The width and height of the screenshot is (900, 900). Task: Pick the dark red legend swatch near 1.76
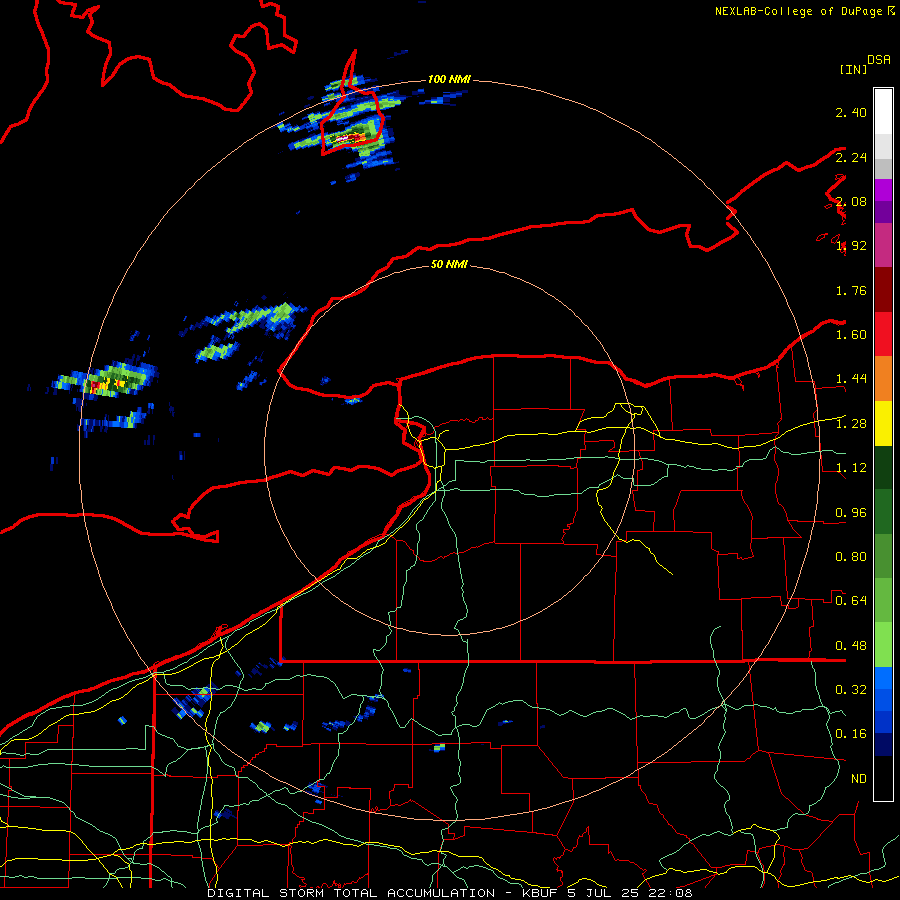883,290
